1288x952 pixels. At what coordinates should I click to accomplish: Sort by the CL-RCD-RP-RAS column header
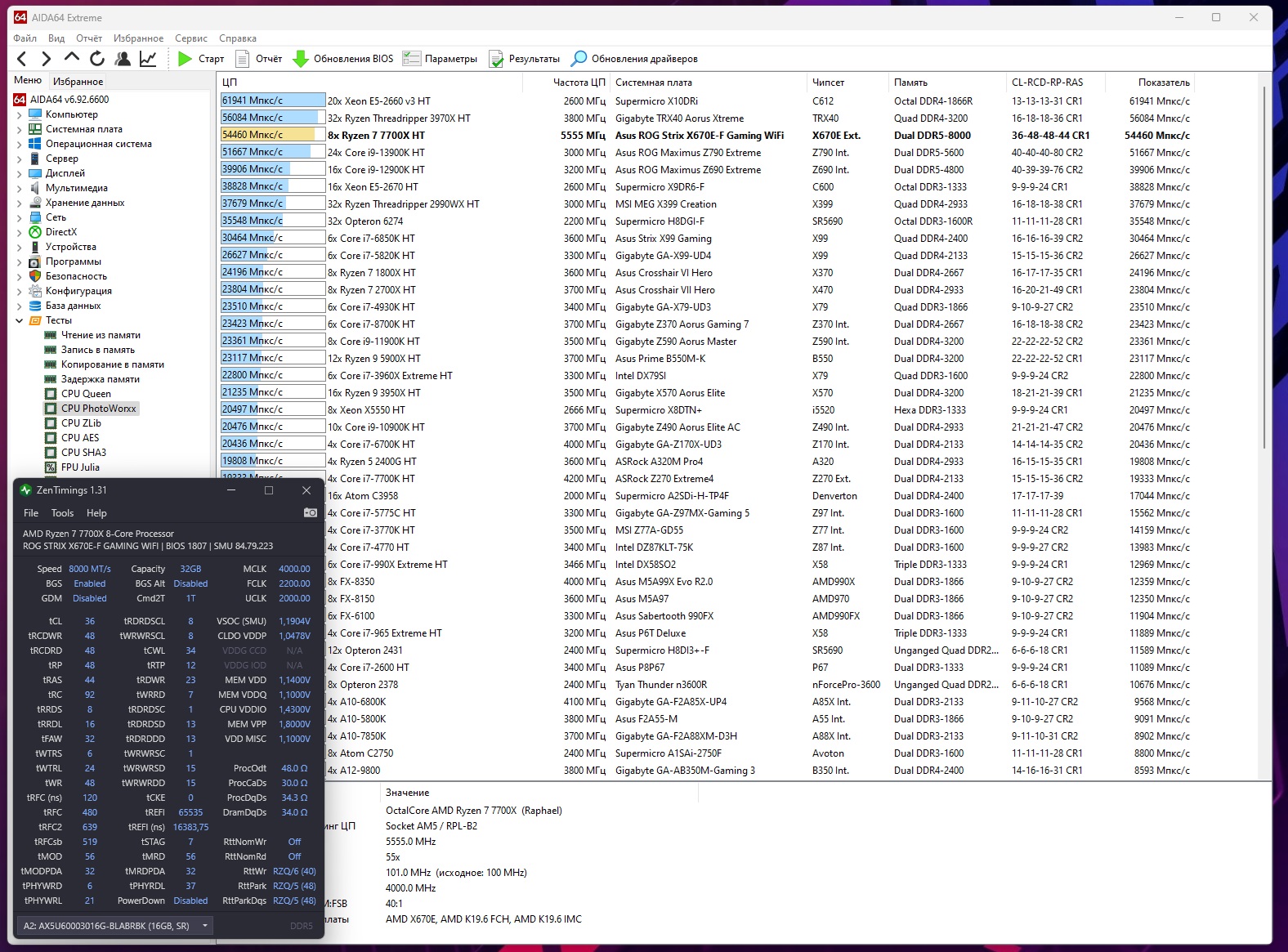click(1056, 83)
